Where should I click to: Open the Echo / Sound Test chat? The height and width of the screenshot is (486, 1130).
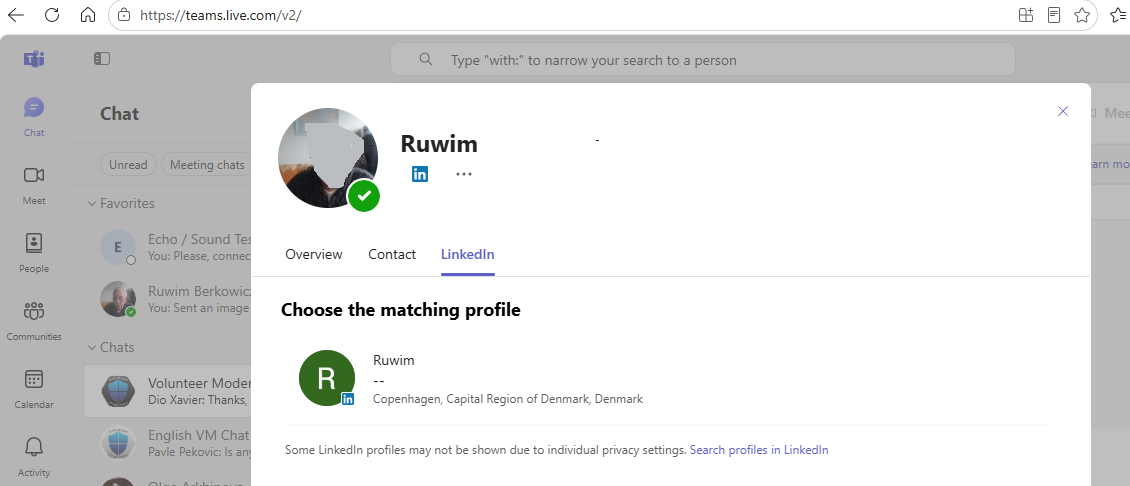pyautogui.click(x=168, y=247)
